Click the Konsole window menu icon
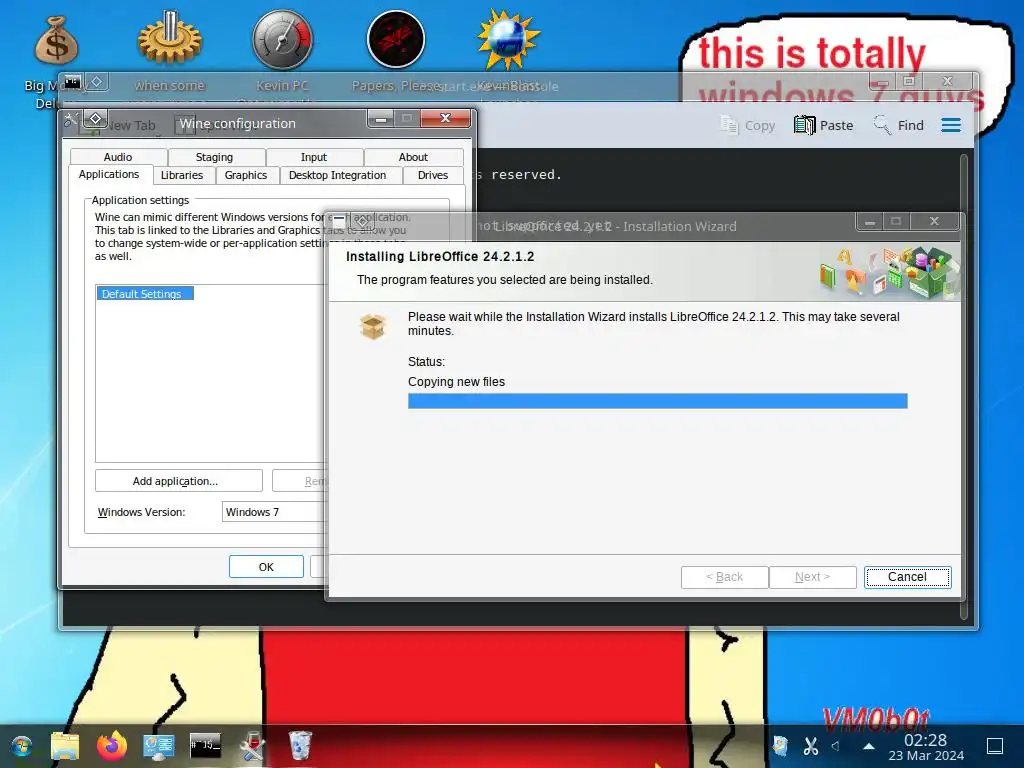 (x=72, y=82)
